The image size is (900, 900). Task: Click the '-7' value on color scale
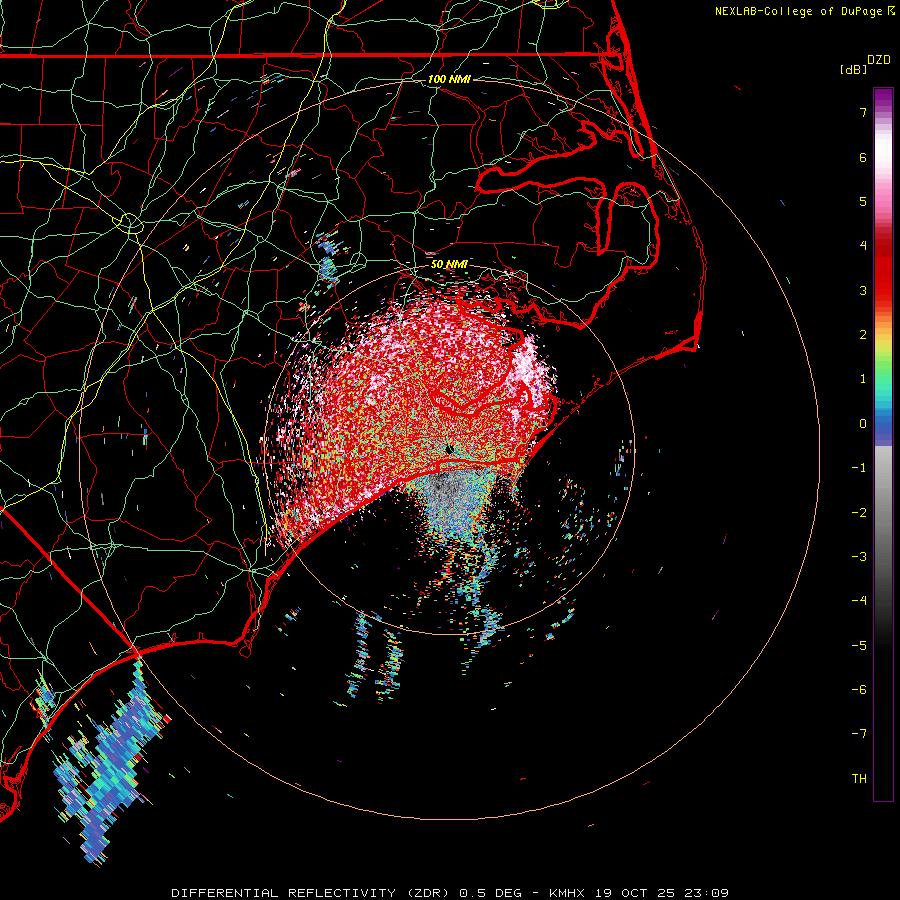(x=859, y=734)
